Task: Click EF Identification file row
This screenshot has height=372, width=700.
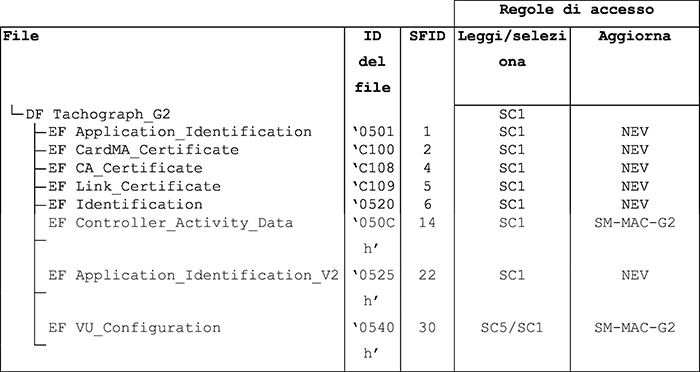Action: click(125, 204)
